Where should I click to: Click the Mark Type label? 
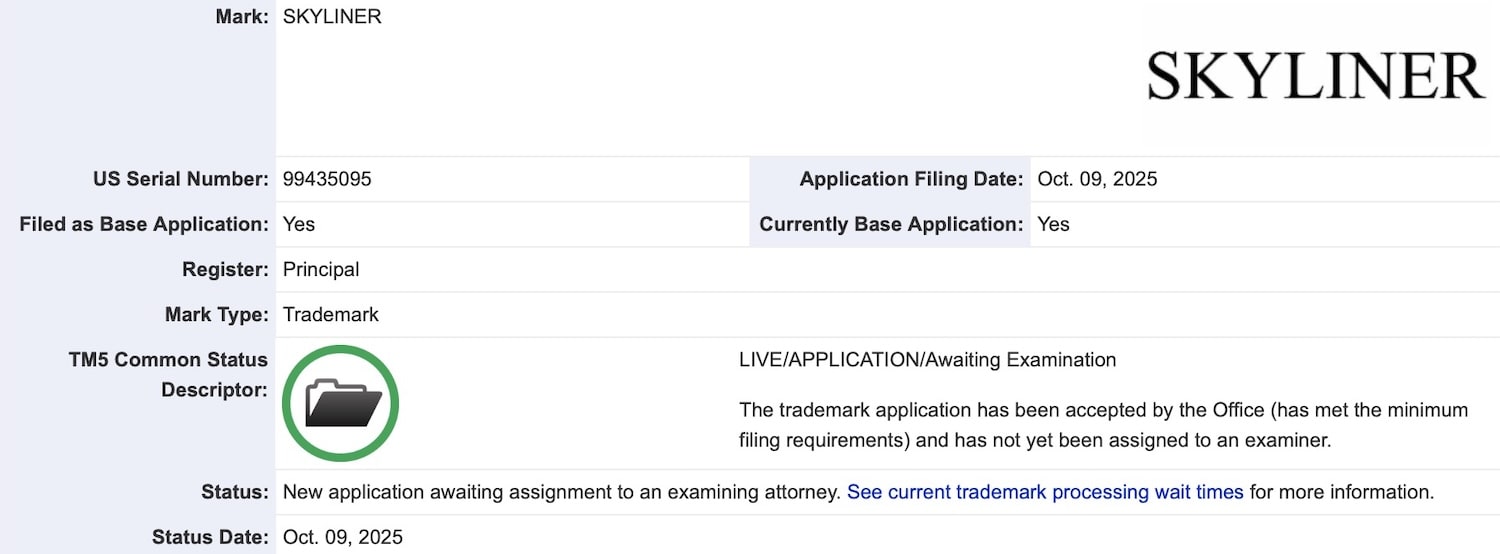click(x=216, y=314)
